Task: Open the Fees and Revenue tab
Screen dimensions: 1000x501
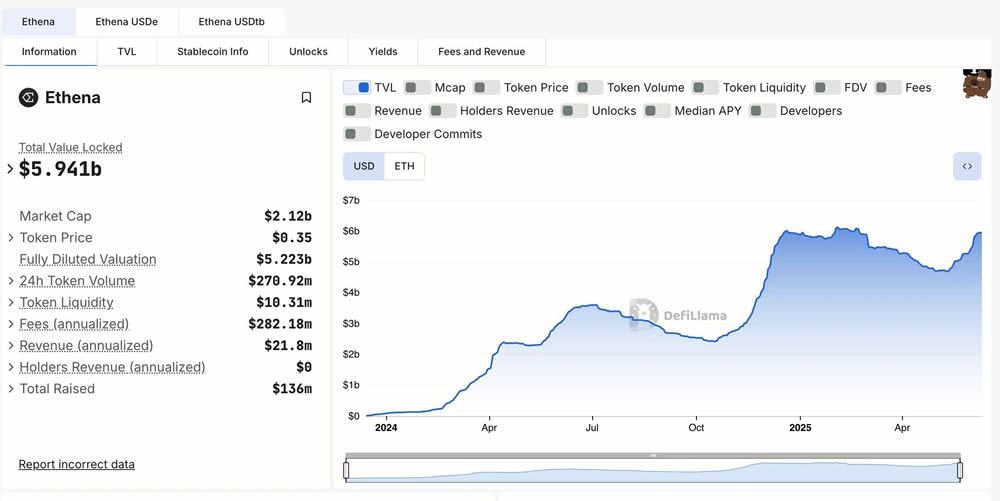Action: pos(480,52)
